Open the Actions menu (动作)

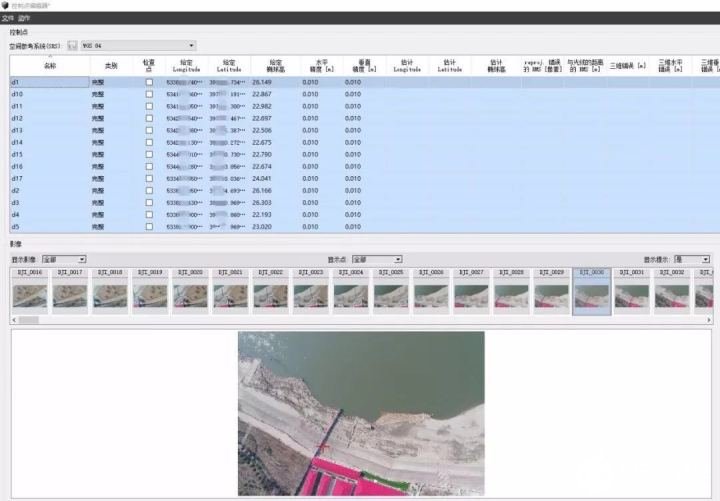click(x=24, y=18)
